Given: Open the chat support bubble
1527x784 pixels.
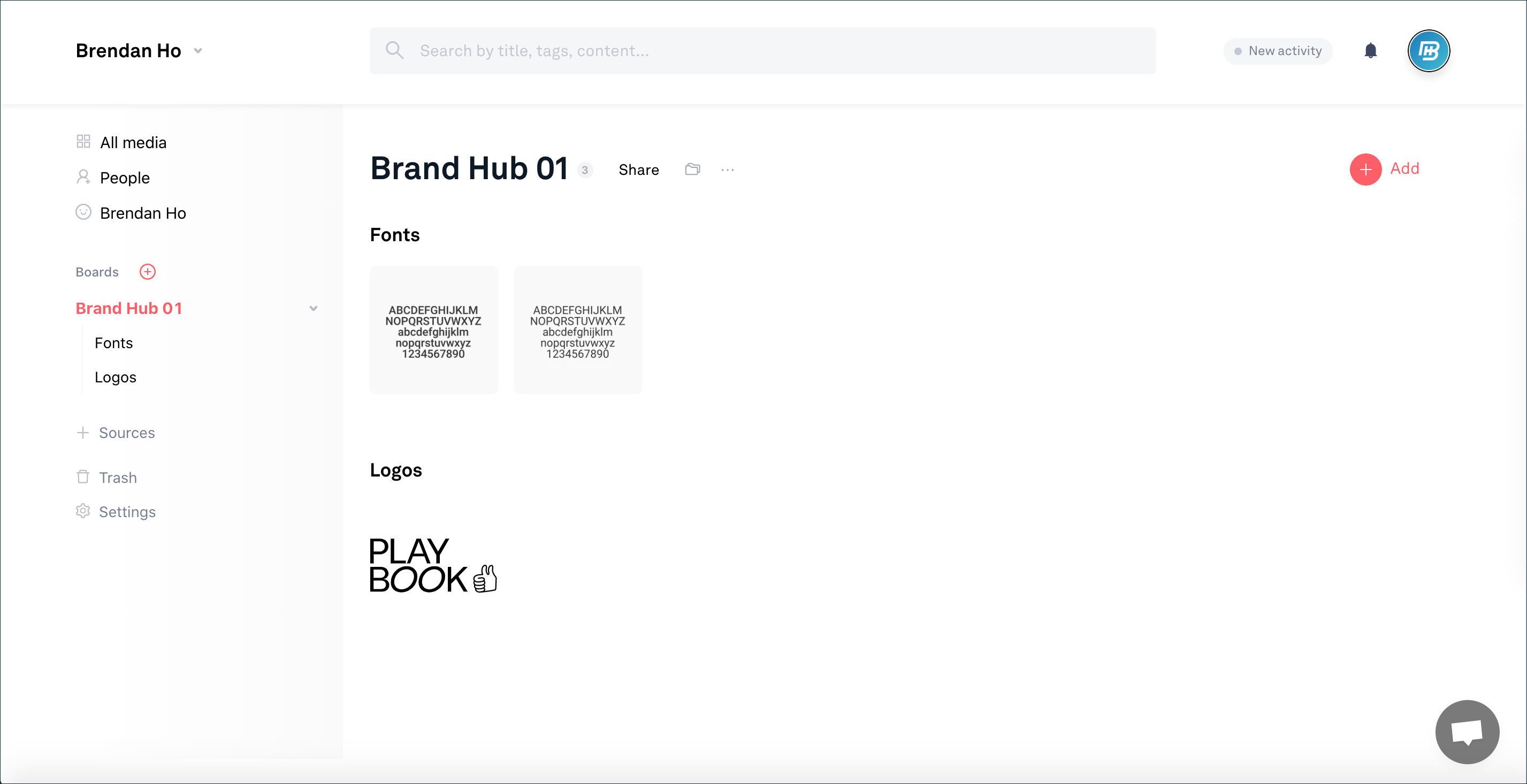Looking at the screenshot, I should pyautogui.click(x=1467, y=732).
